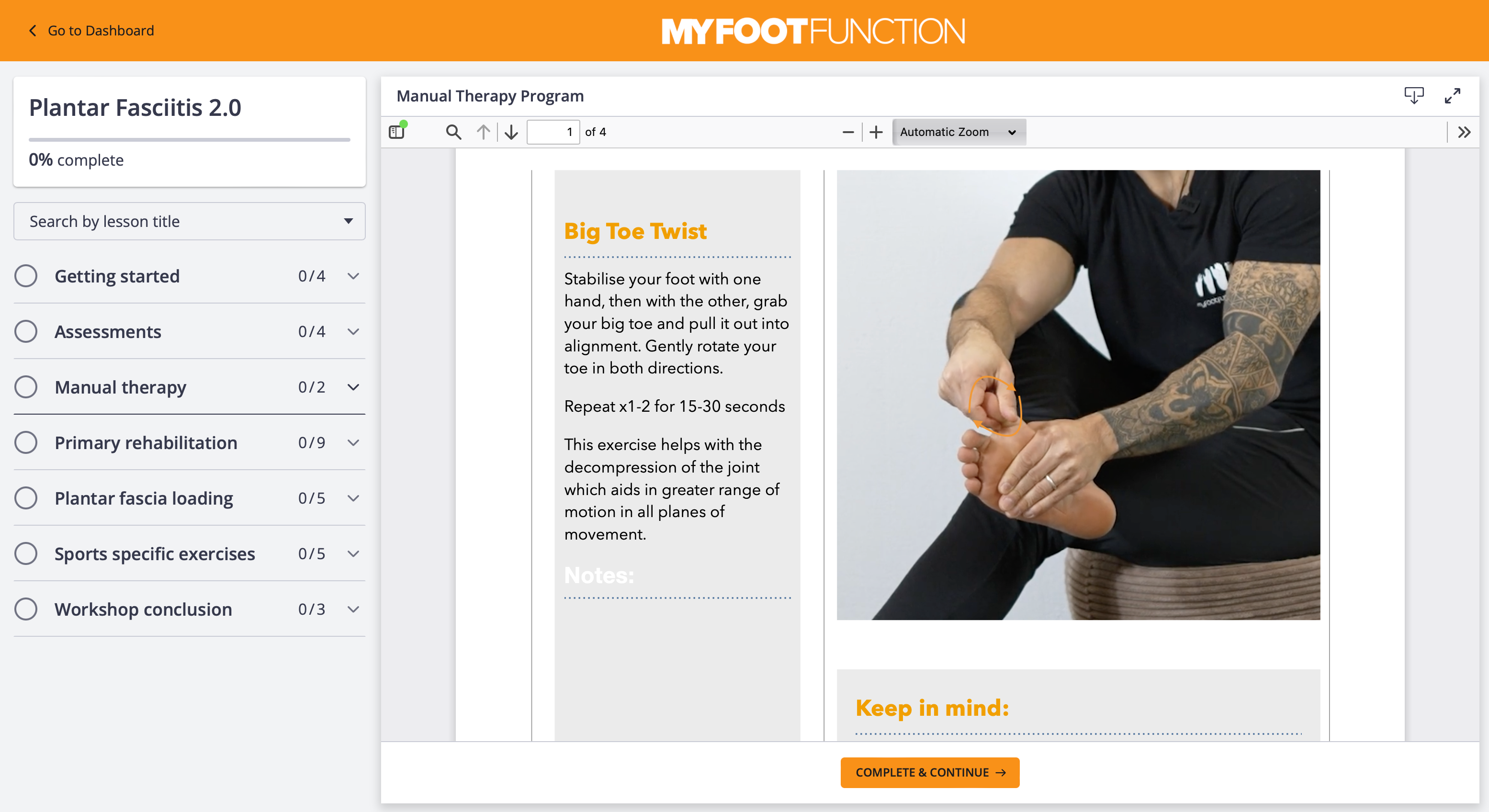Viewport: 1489px width, 812px height.
Task: Click the Complete & Continue button
Action: click(x=929, y=773)
